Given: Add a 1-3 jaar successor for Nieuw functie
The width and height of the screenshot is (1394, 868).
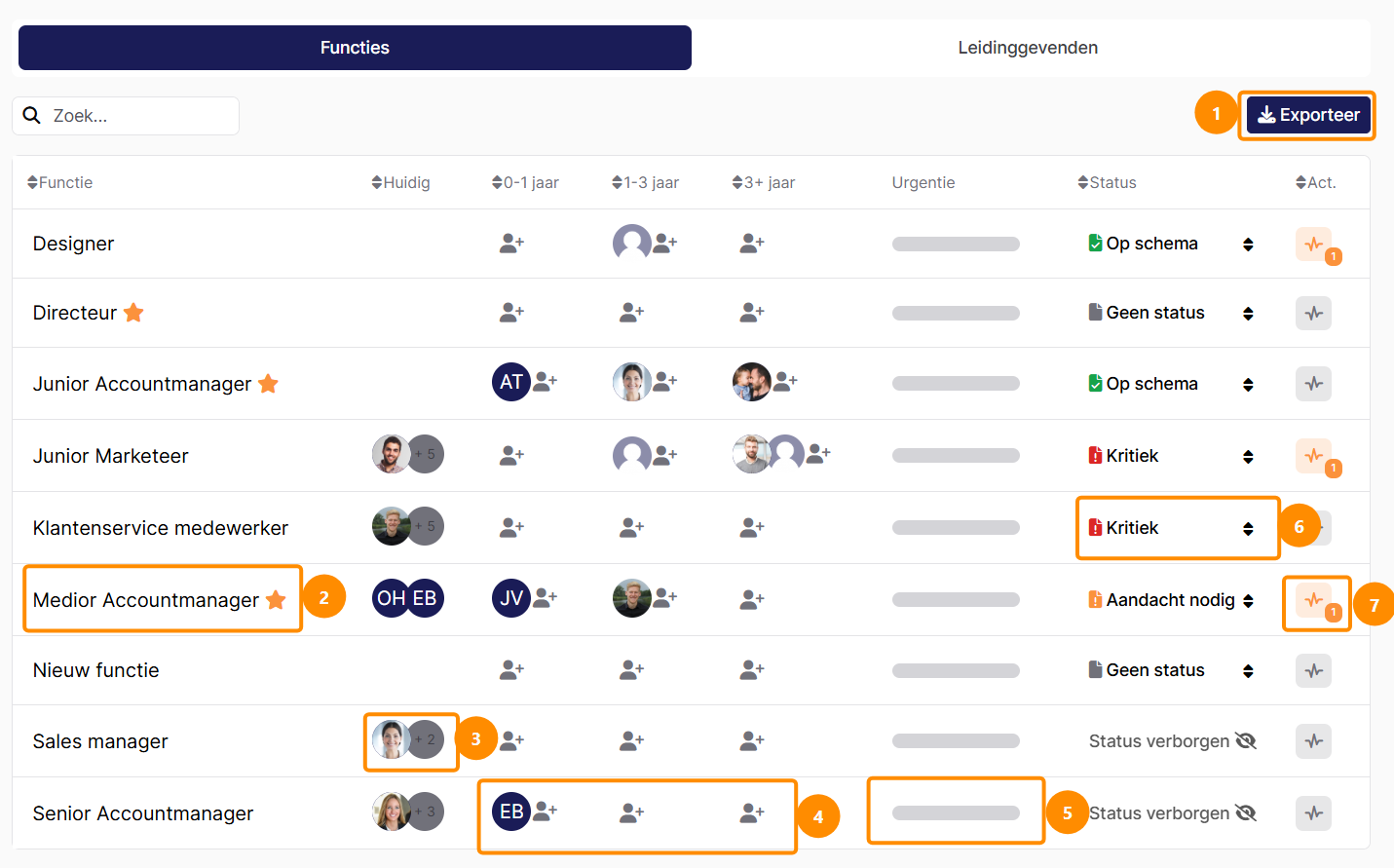Looking at the screenshot, I should [631, 670].
